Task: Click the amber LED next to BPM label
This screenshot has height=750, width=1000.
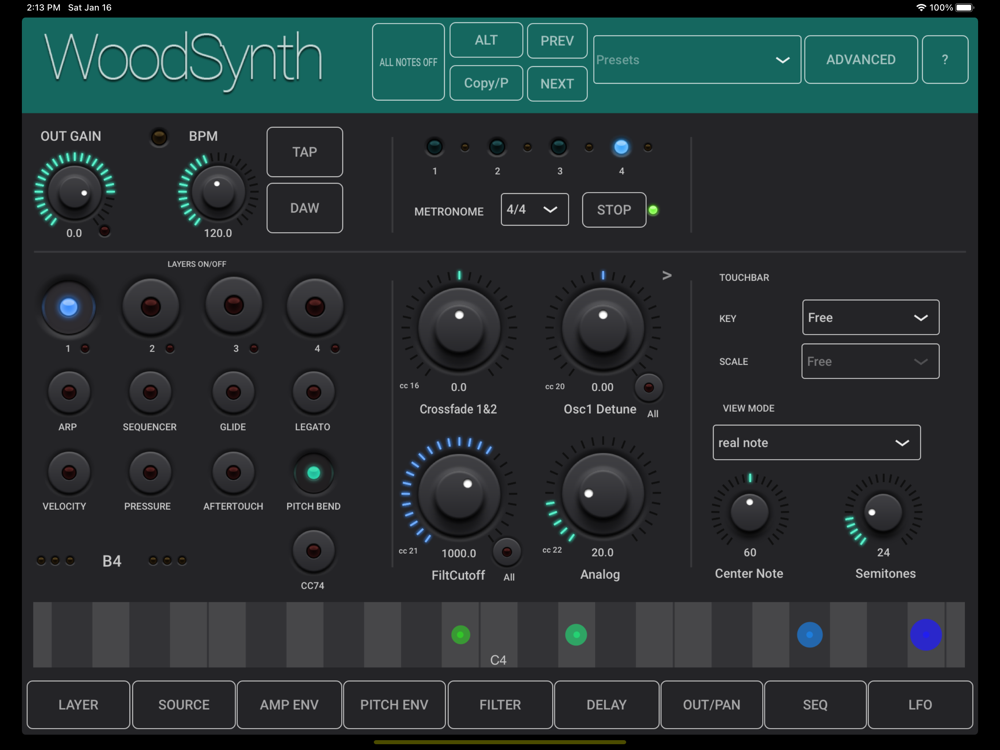Action: pyautogui.click(x=159, y=136)
